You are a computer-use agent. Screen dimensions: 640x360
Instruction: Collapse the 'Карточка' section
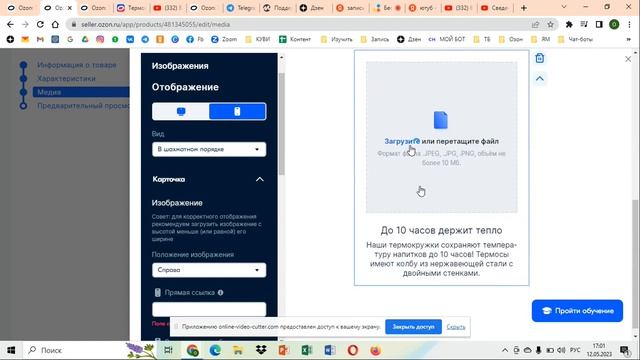[260, 179]
